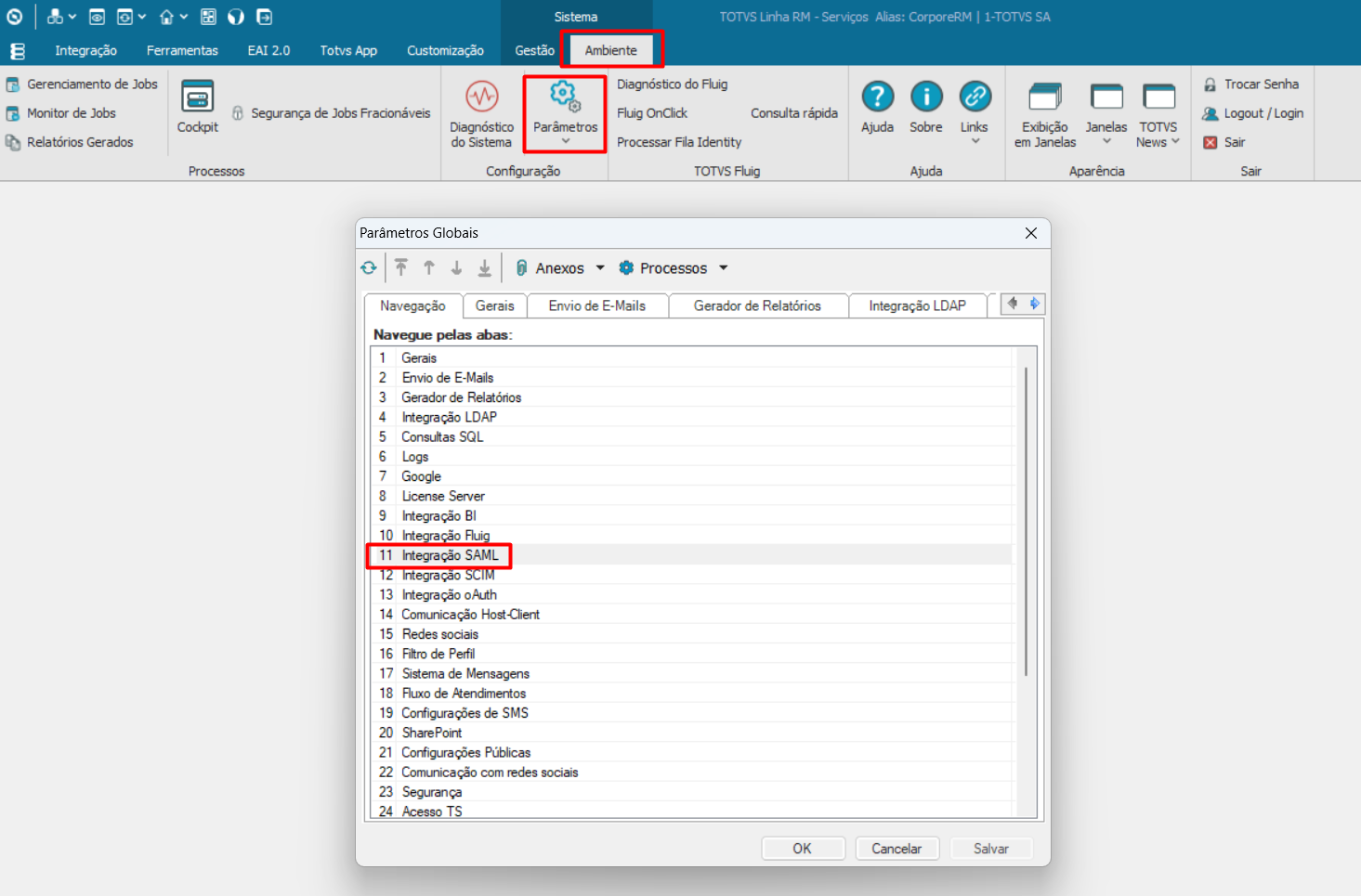Click the red Sair exit icon
Screen dimensions: 1361x896
[1211, 142]
